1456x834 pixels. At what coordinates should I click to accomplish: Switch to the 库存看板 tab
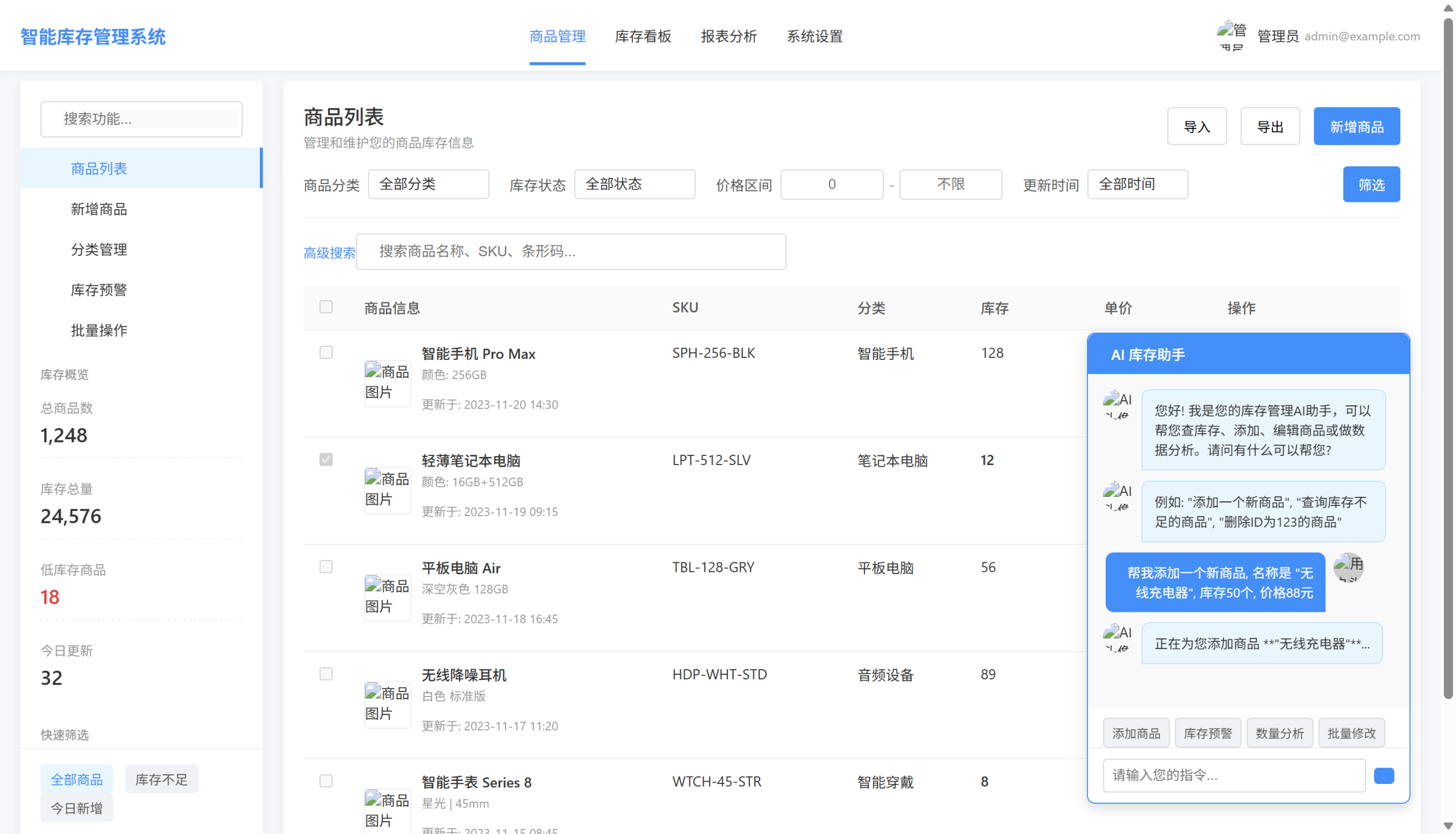coord(642,36)
